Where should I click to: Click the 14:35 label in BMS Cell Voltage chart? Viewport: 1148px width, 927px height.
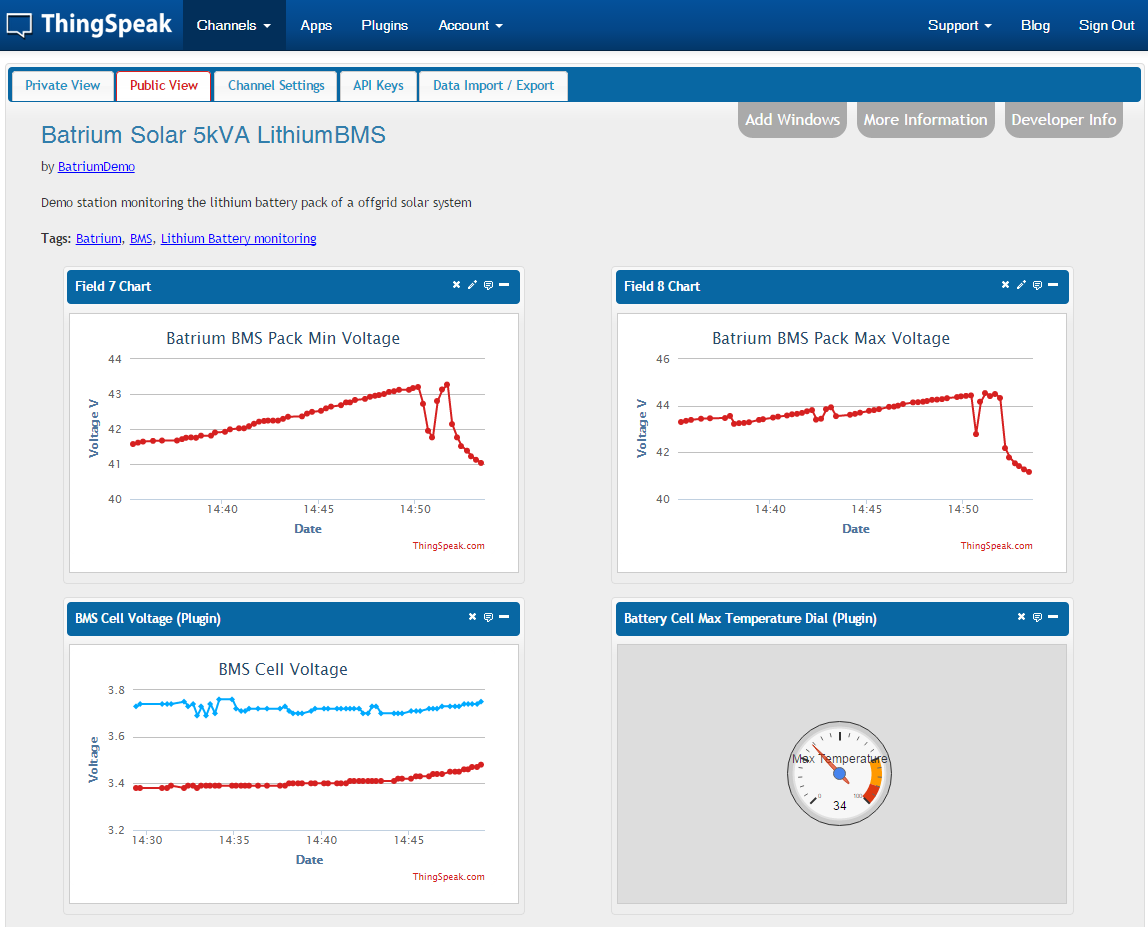pos(234,840)
